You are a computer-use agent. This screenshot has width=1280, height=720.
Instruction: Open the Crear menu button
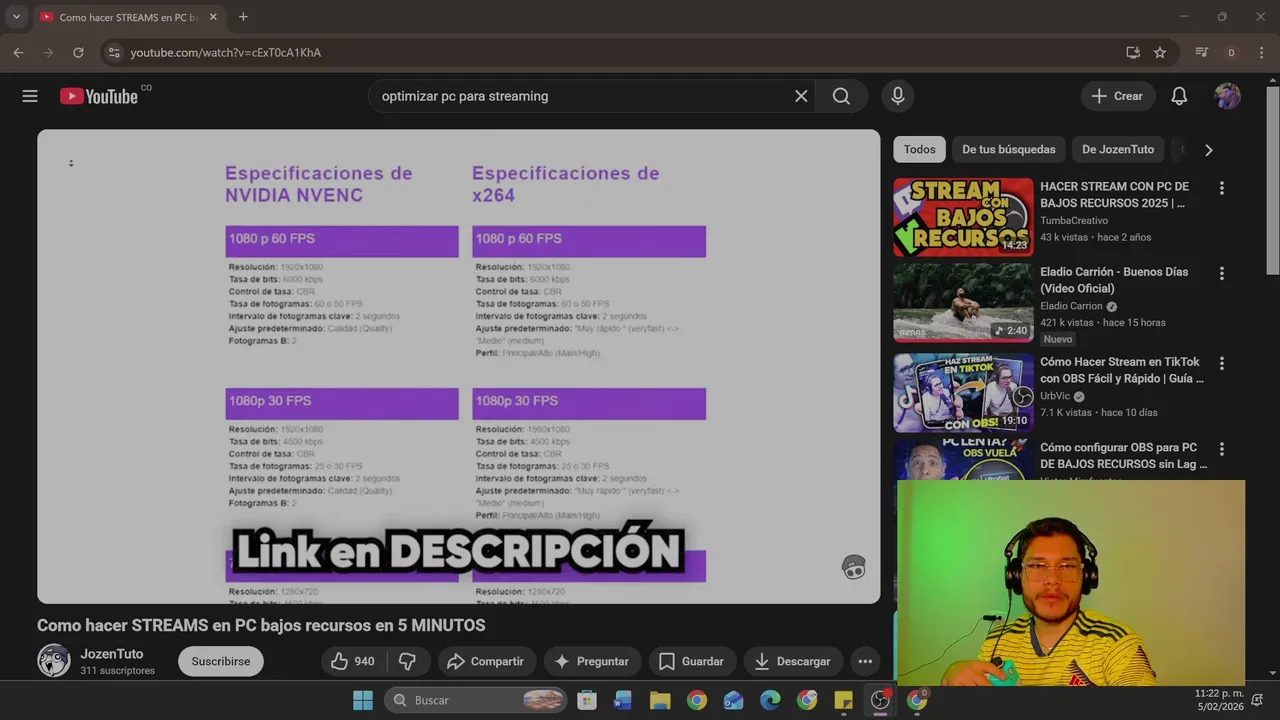(1117, 96)
